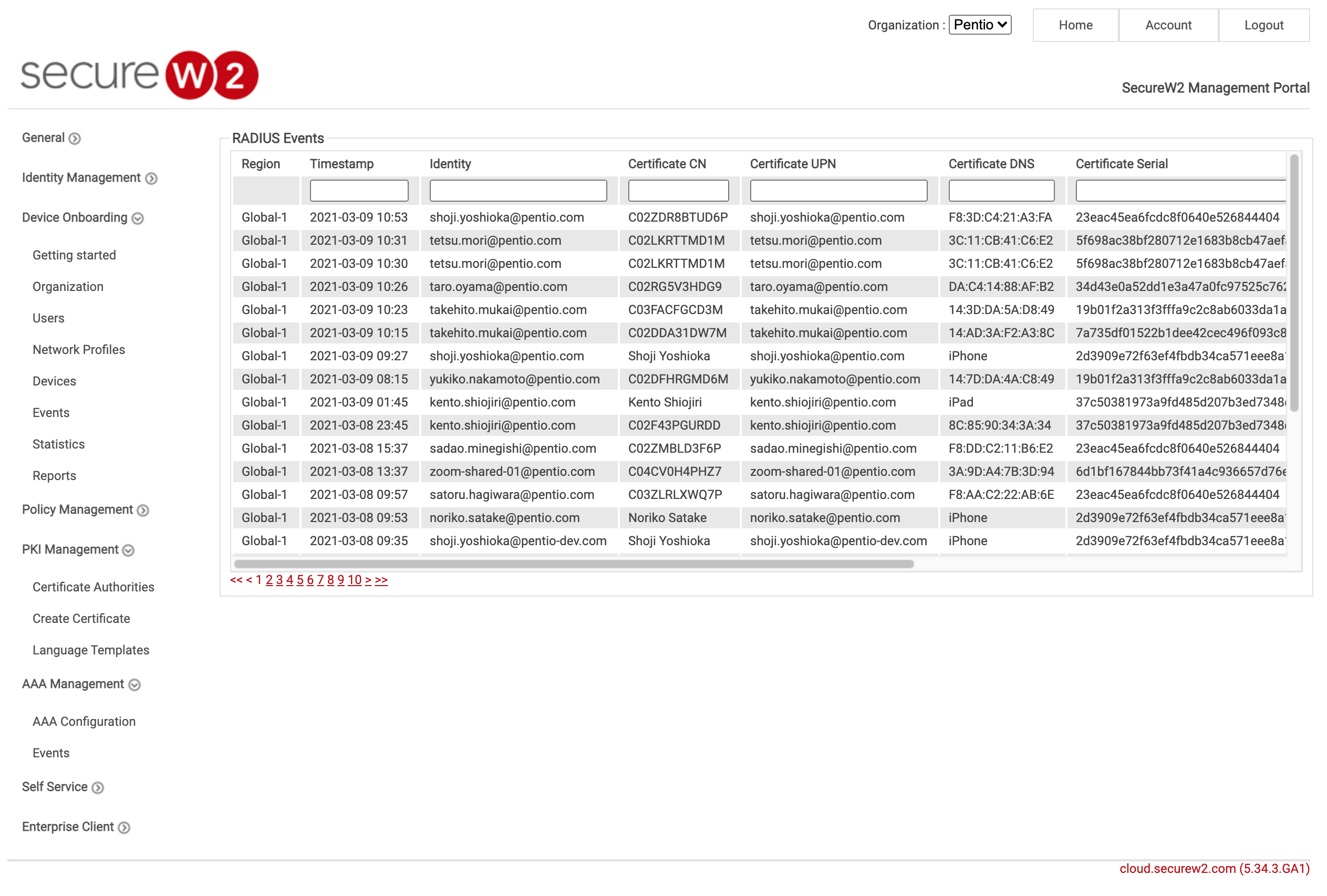
Task: Collapse the PKI Management chevron icon
Action: (129, 550)
